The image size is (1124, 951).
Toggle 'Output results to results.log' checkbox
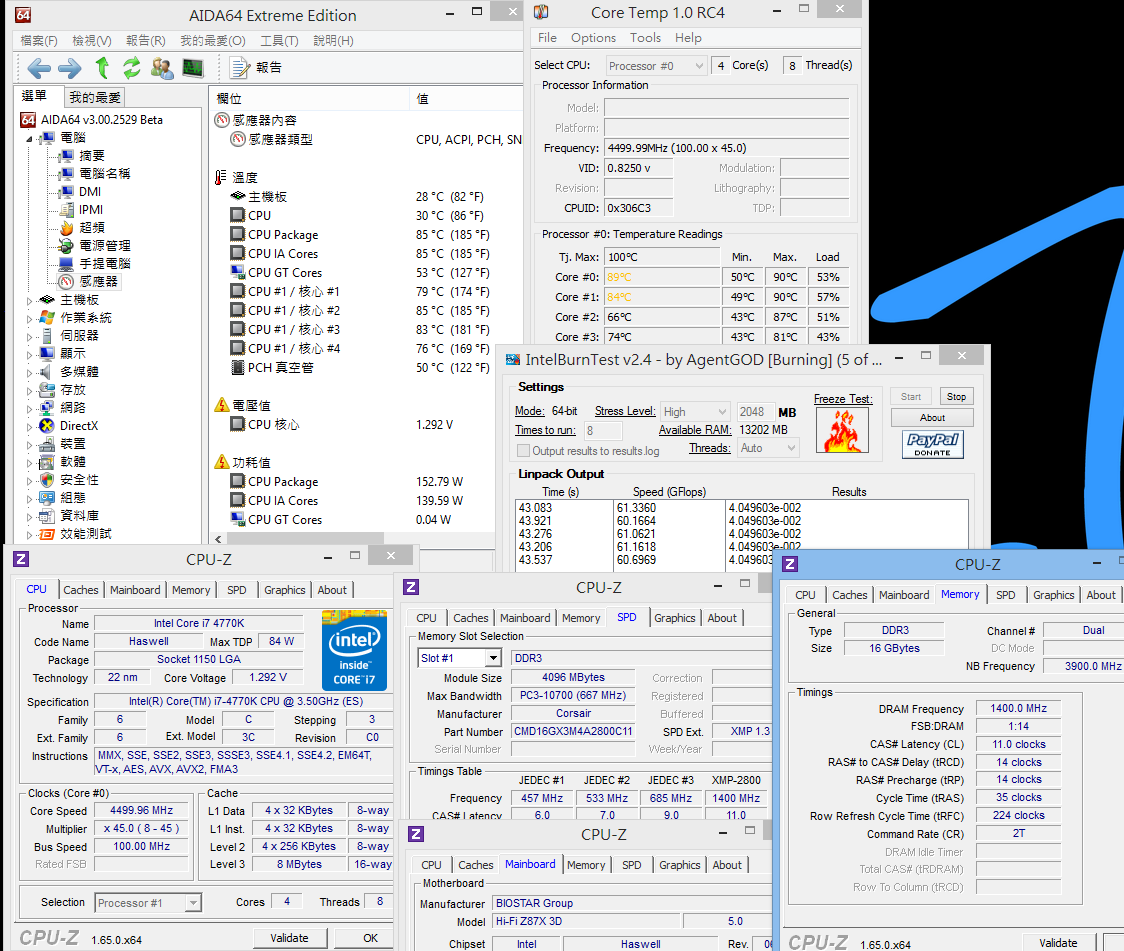click(523, 451)
